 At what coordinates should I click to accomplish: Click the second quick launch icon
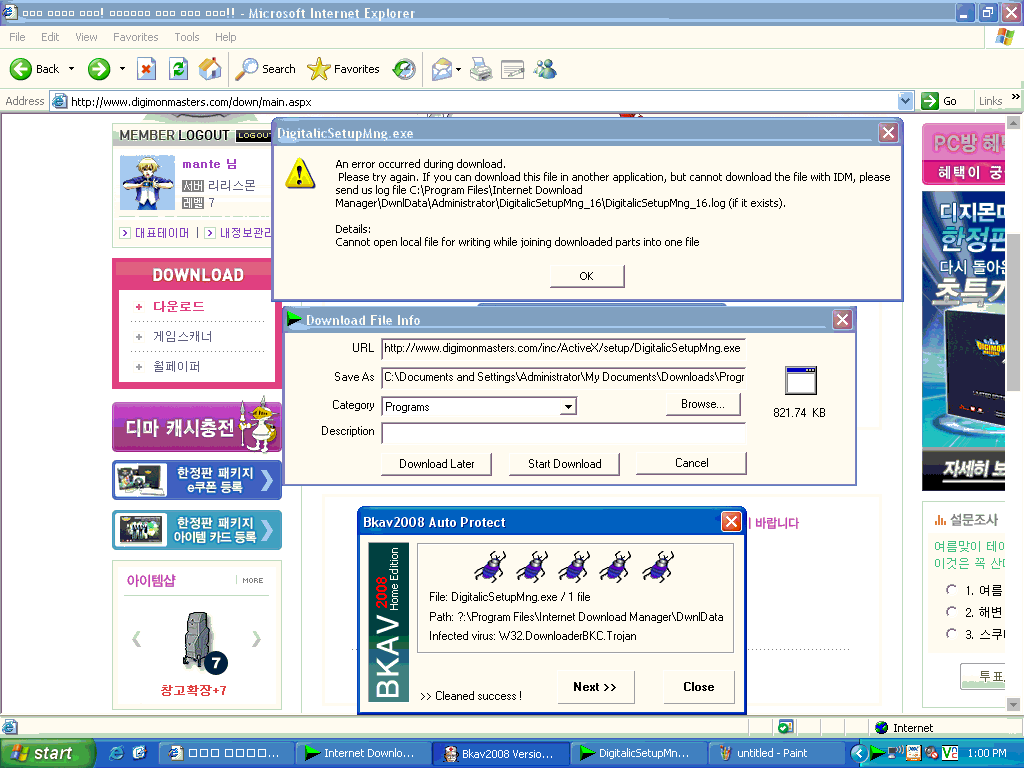coord(139,753)
